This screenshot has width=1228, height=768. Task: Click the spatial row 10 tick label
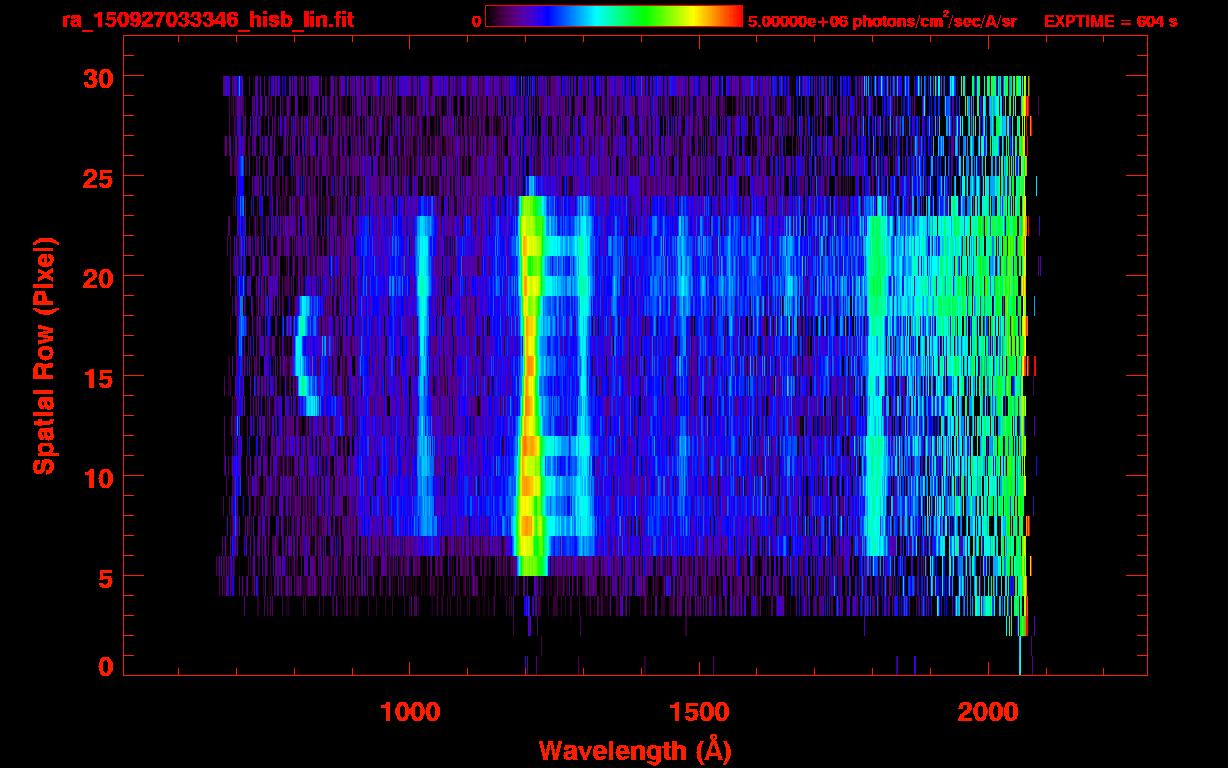point(96,476)
